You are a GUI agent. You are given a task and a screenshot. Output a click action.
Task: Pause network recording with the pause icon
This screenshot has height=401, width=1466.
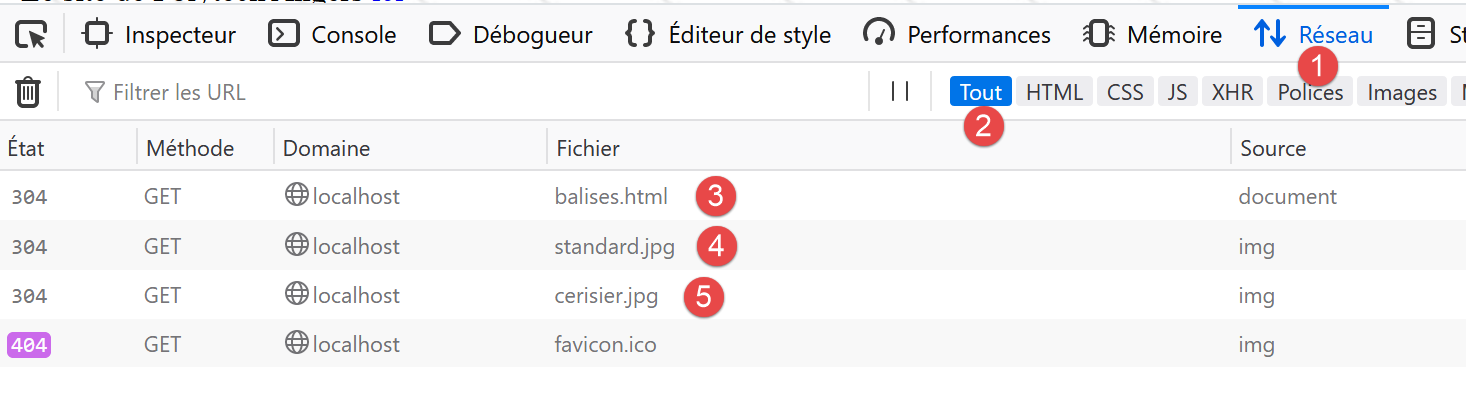point(900,92)
